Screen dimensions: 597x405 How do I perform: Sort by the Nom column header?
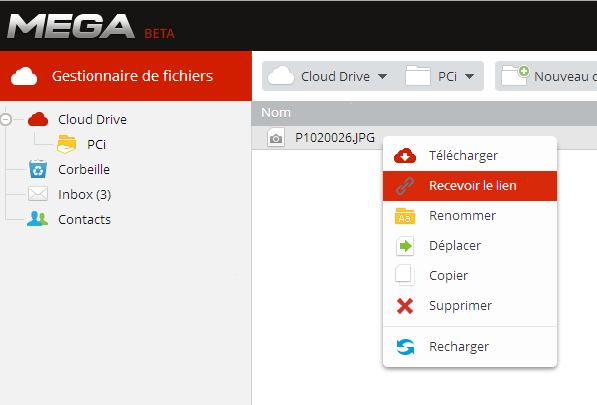(x=276, y=113)
